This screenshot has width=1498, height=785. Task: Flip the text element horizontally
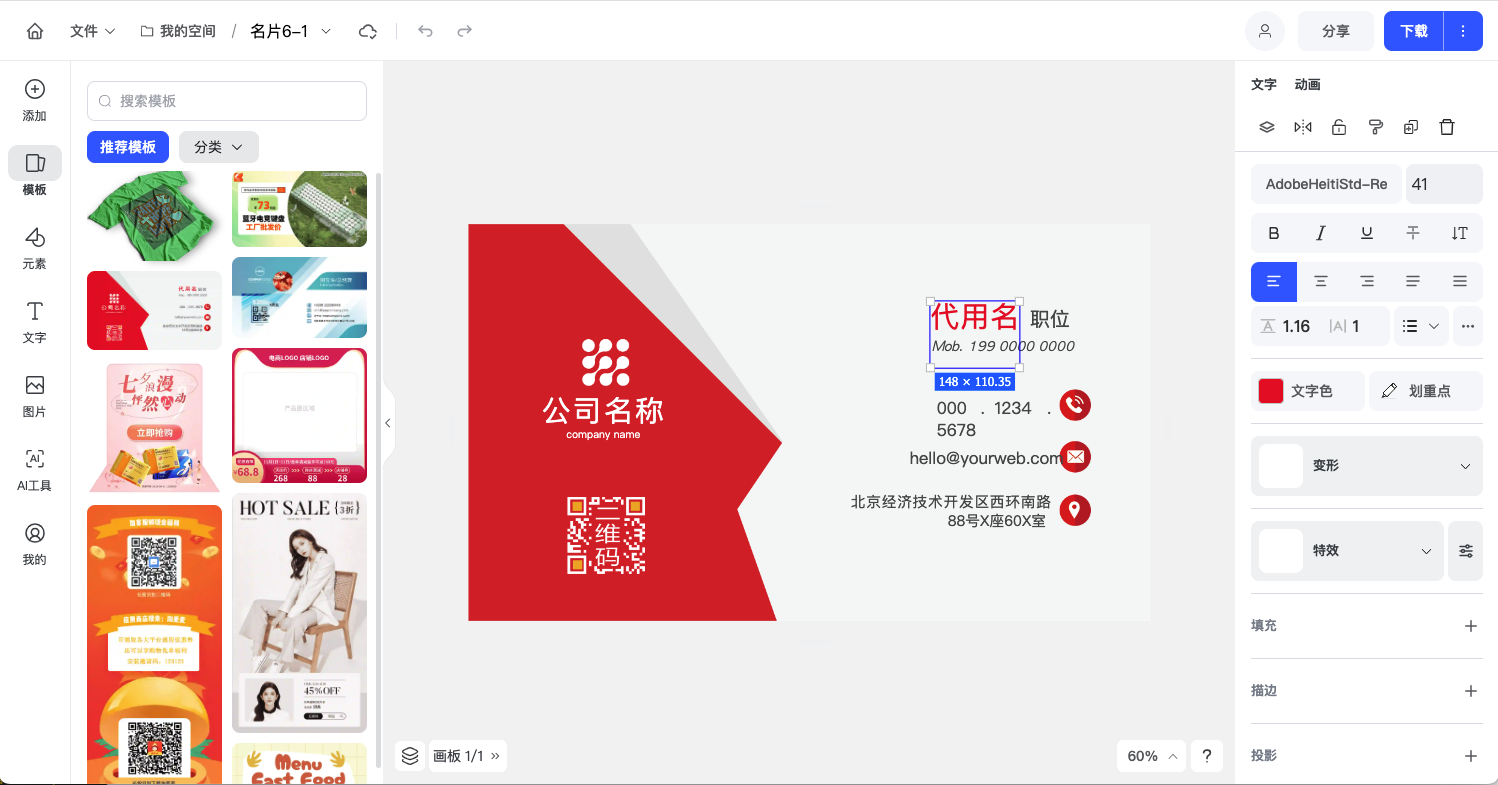(1303, 127)
